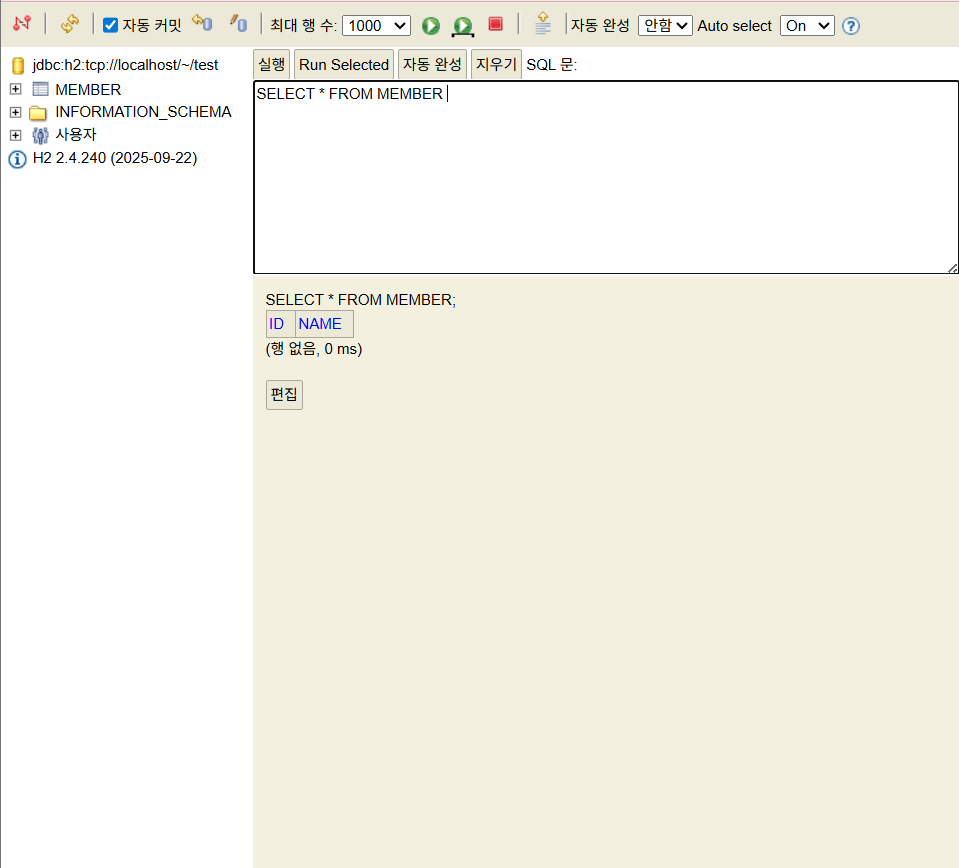Select jdbc:h2:tcp://localhost/~/test in the tree
959x868 pixels.
[x=125, y=65]
